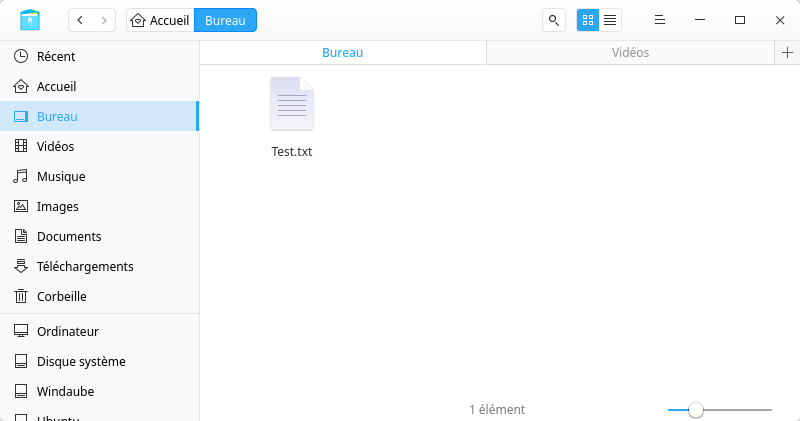Go back with the left arrow
This screenshot has width=800, height=421.
point(80,20)
